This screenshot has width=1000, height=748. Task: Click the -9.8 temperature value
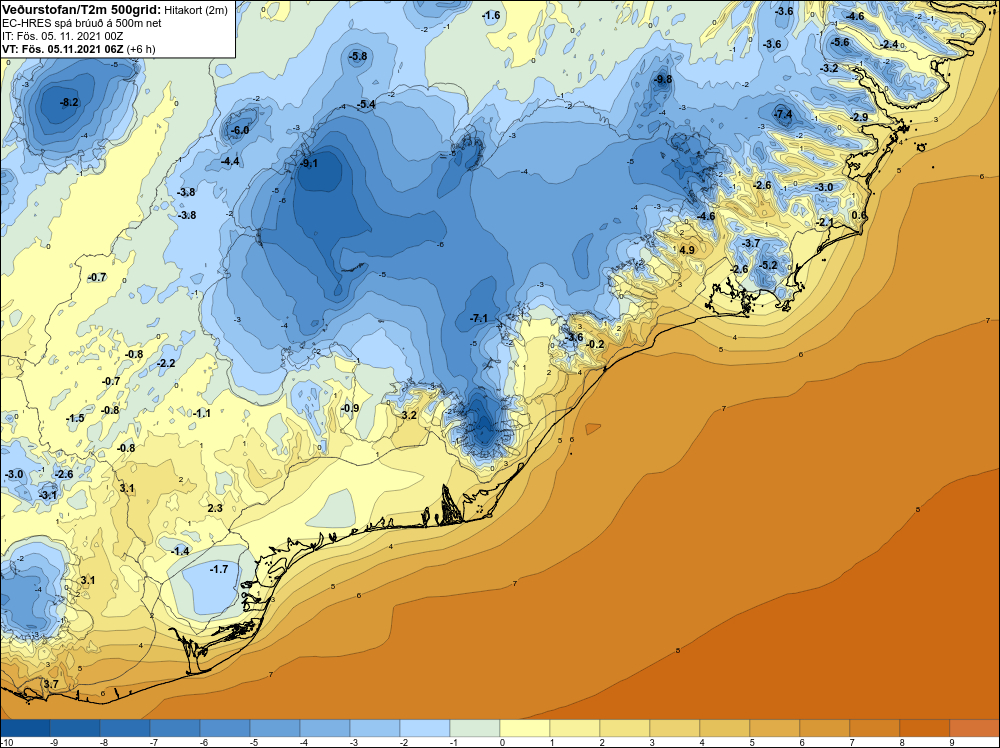[663, 79]
